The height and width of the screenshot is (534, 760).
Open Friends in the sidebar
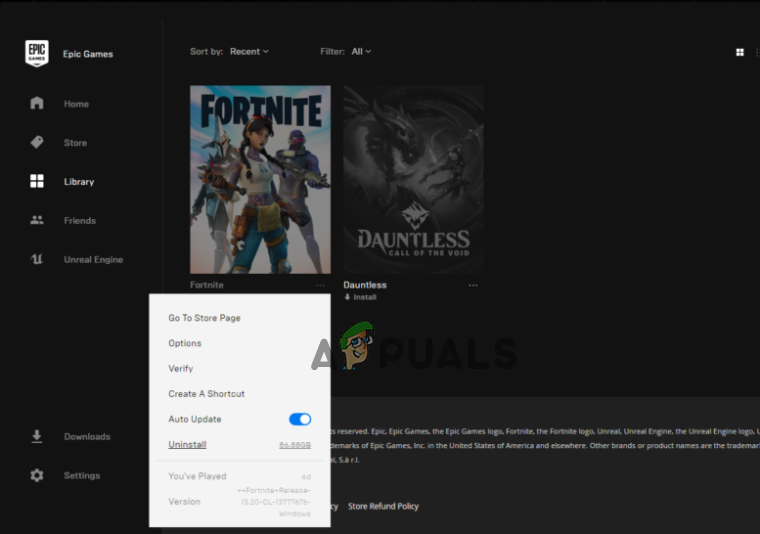(80, 220)
